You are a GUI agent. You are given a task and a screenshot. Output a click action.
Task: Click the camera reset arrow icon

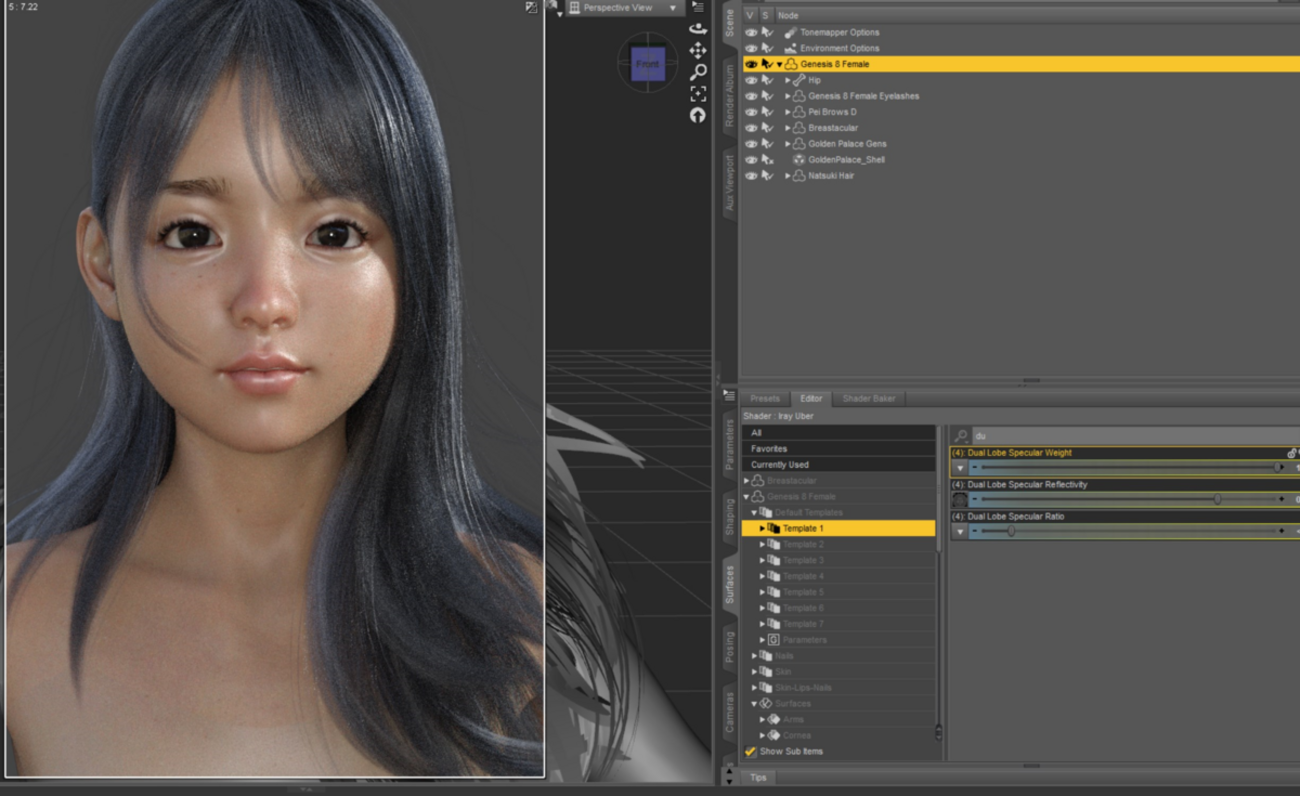[x=700, y=114]
